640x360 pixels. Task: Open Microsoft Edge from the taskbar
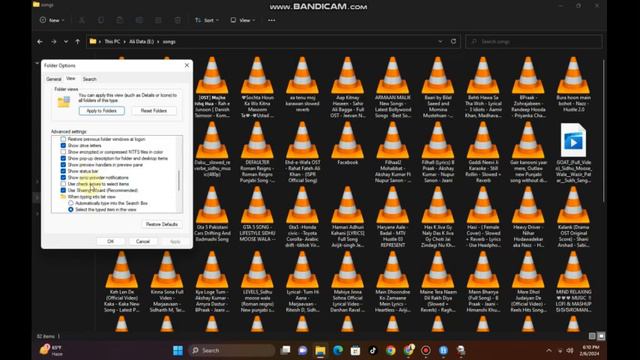tap(338, 350)
